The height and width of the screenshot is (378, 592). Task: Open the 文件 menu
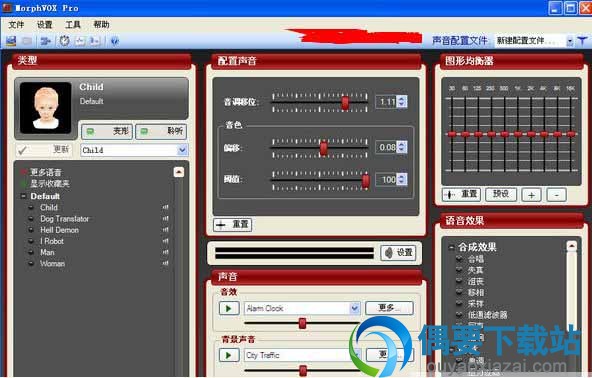(16, 25)
